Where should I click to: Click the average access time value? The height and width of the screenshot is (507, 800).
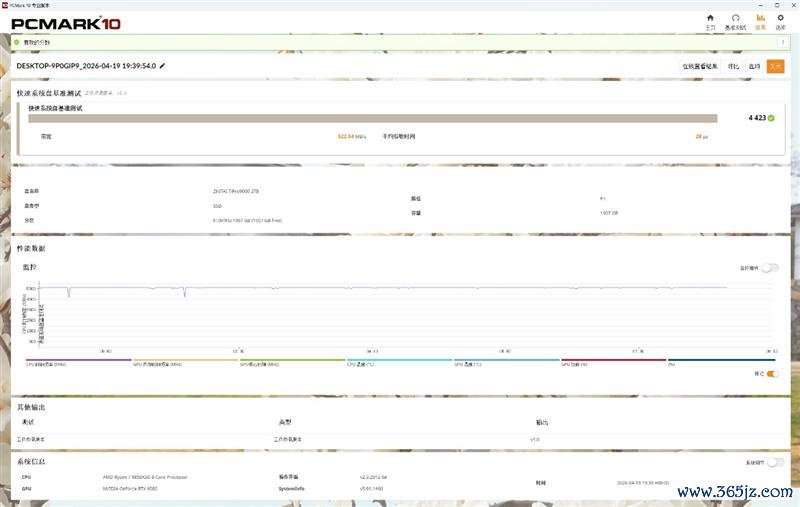702,137
